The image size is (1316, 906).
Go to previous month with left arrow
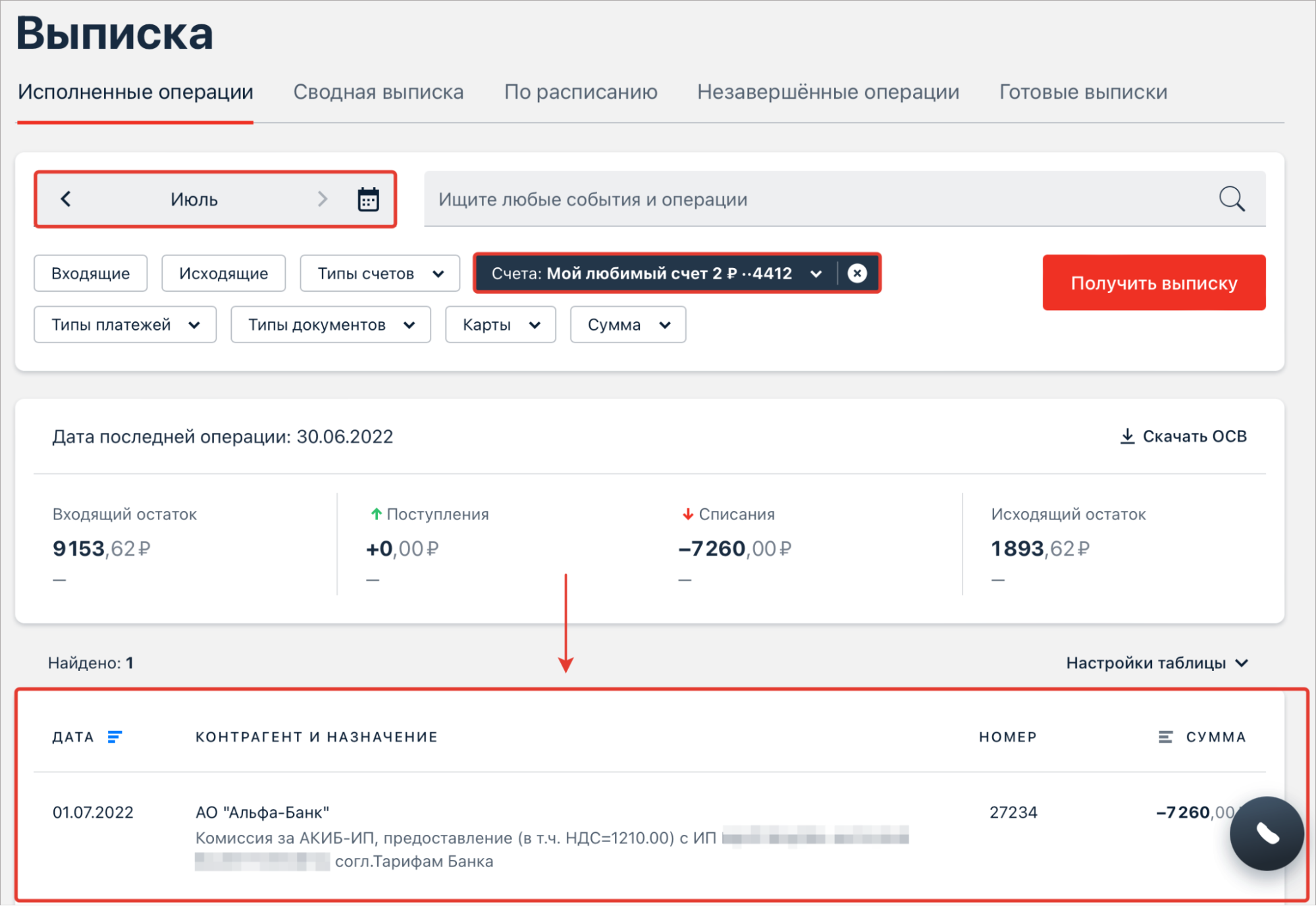coord(66,199)
